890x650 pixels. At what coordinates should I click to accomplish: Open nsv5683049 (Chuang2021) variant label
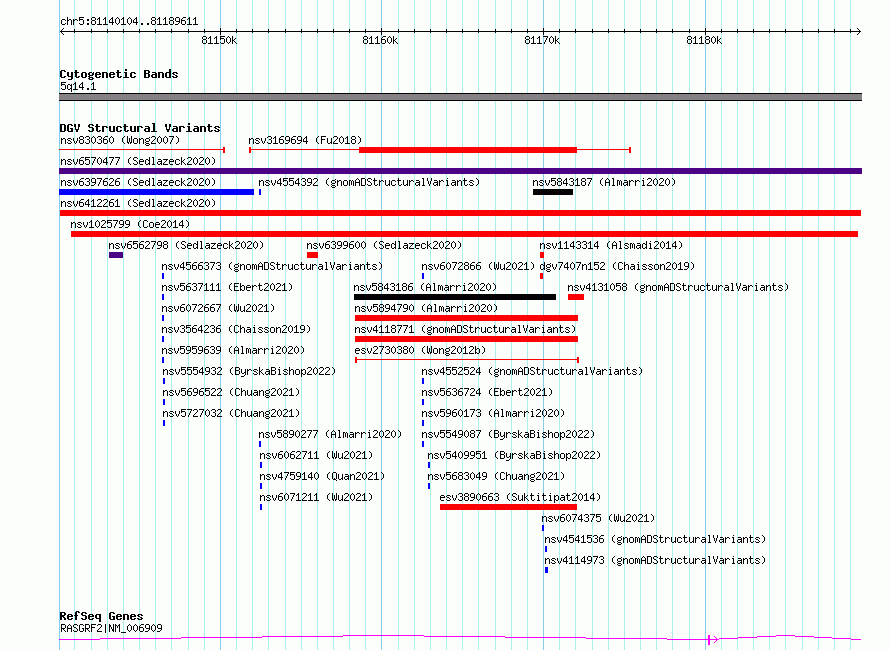(496, 476)
